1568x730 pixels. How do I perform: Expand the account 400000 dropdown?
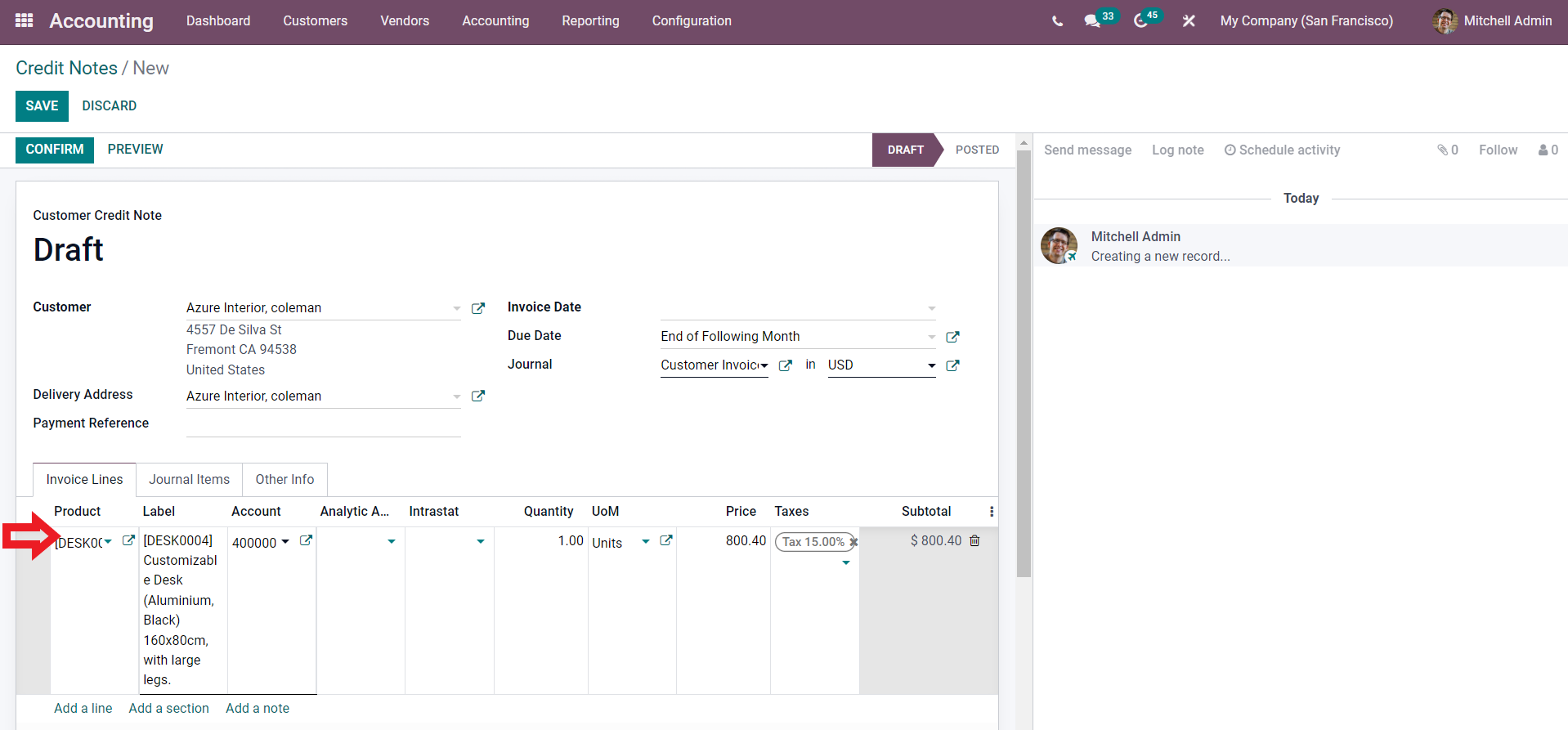(x=285, y=541)
